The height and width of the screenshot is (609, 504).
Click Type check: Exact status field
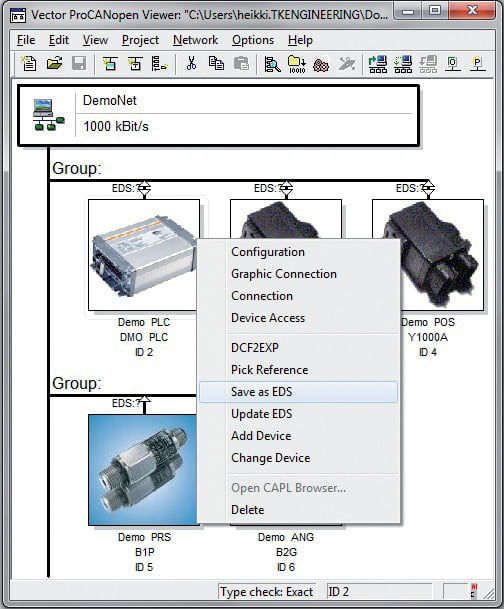click(x=267, y=592)
